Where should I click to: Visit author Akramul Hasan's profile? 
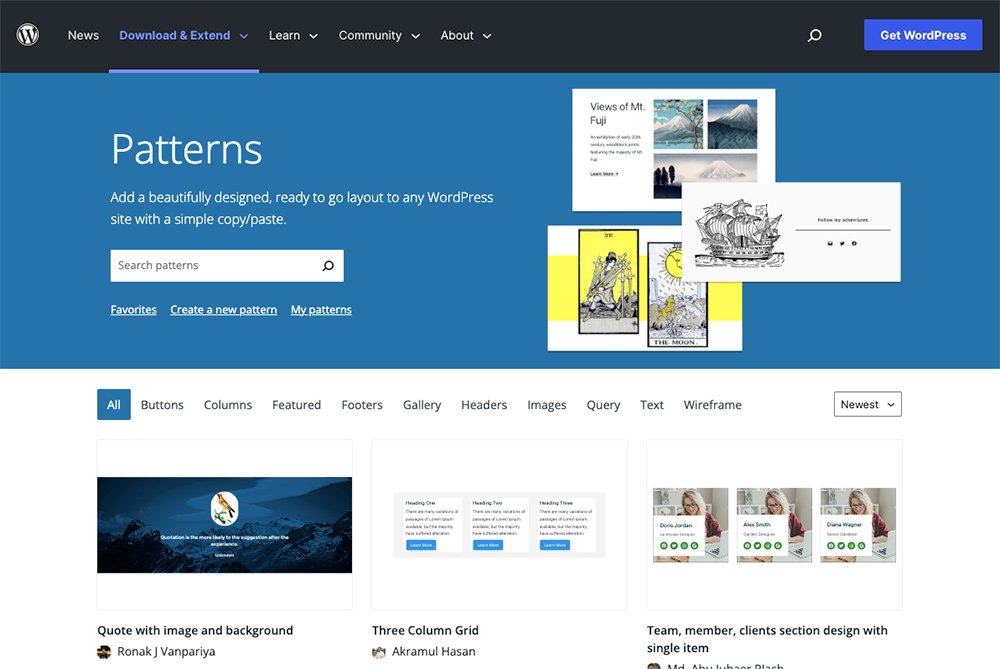(x=434, y=652)
